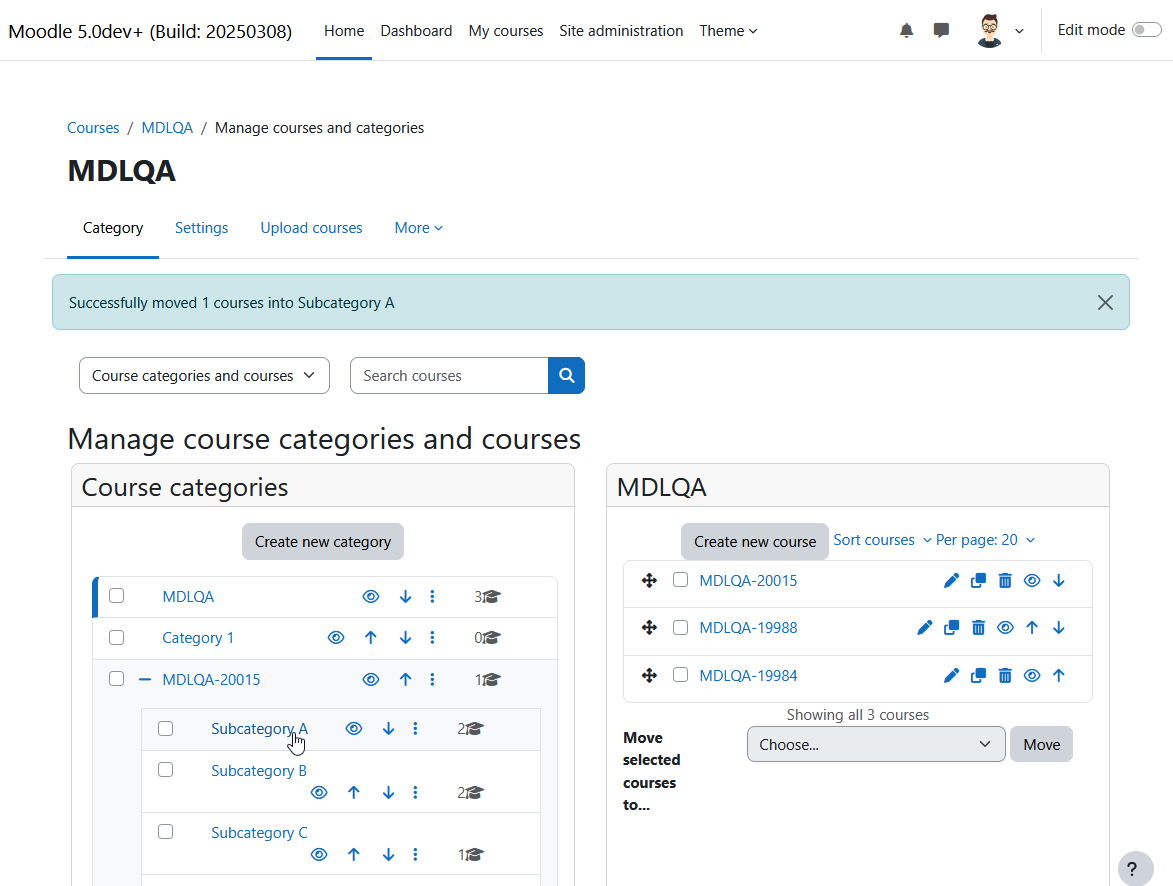This screenshot has width=1173, height=886.
Task: Check the Category 1 checkbox
Action: click(x=117, y=638)
